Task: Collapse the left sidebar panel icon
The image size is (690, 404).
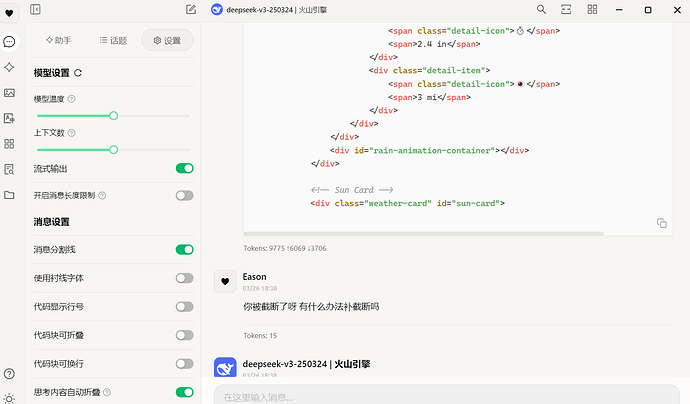Action: [x=35, y=9]
